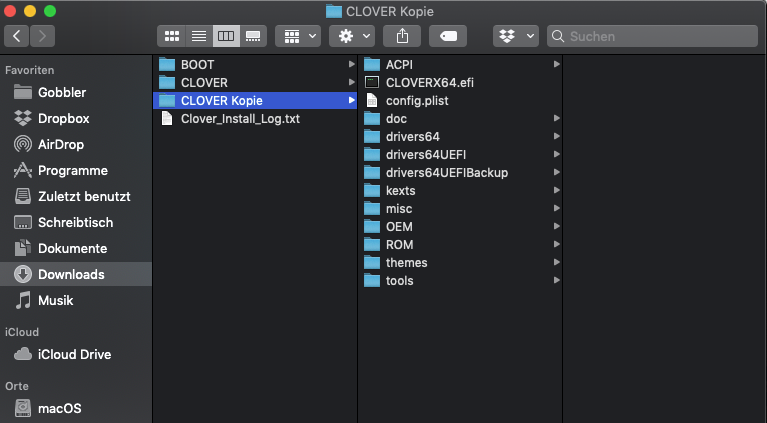The width and height of the screenshot is (767, 423).
Task: Click the Suchen search field
Action: click(653, 36)
